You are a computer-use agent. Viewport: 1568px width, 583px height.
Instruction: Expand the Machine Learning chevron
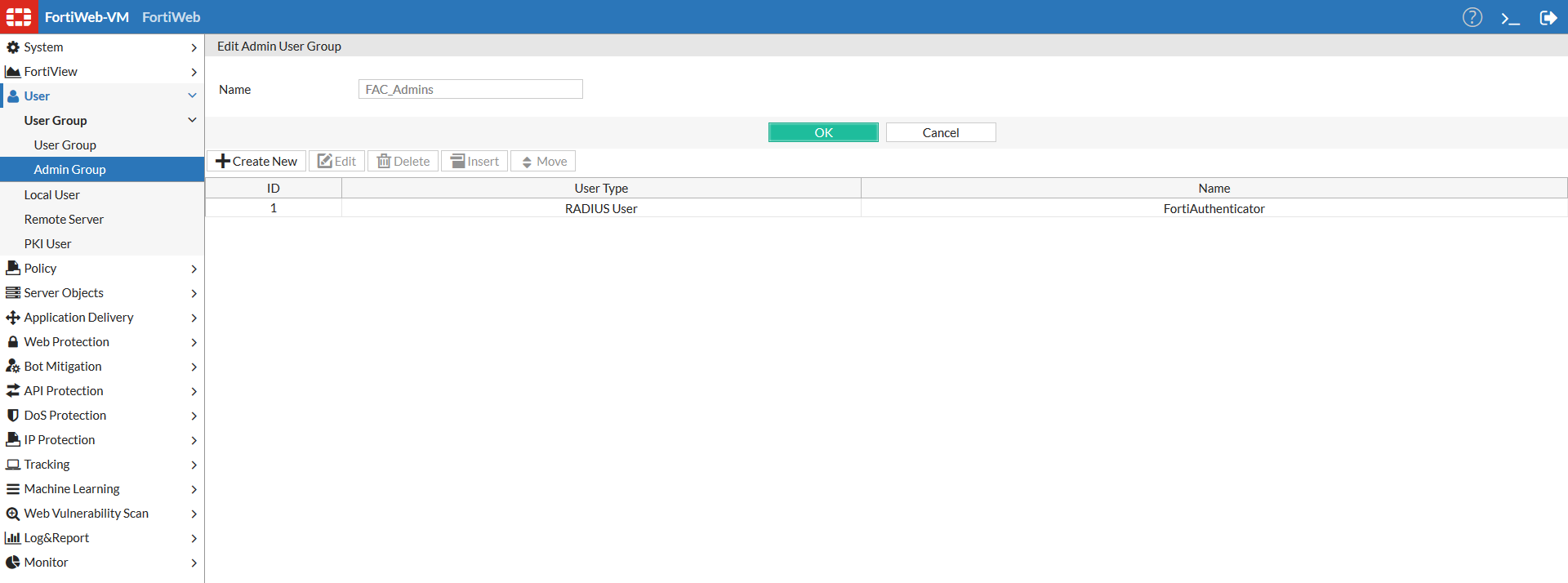(x=194, y=489)
